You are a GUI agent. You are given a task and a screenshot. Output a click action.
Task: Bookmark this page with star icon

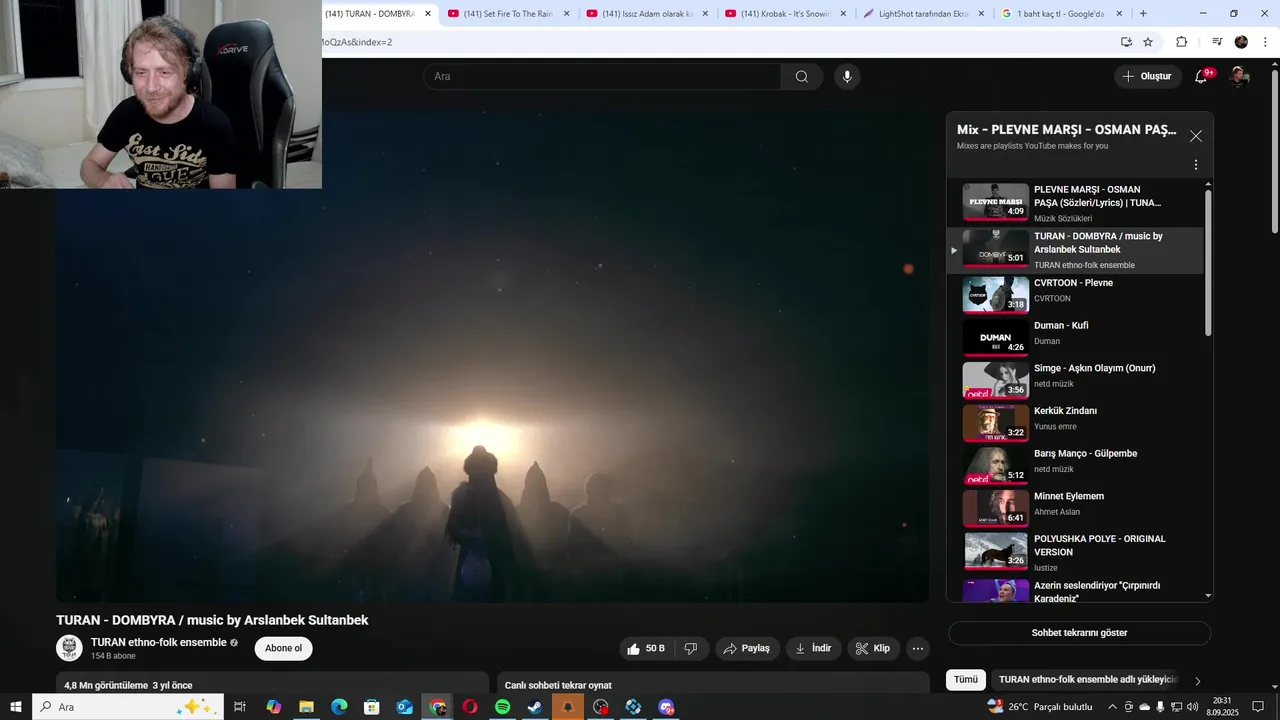click(x=1148, y=42)
